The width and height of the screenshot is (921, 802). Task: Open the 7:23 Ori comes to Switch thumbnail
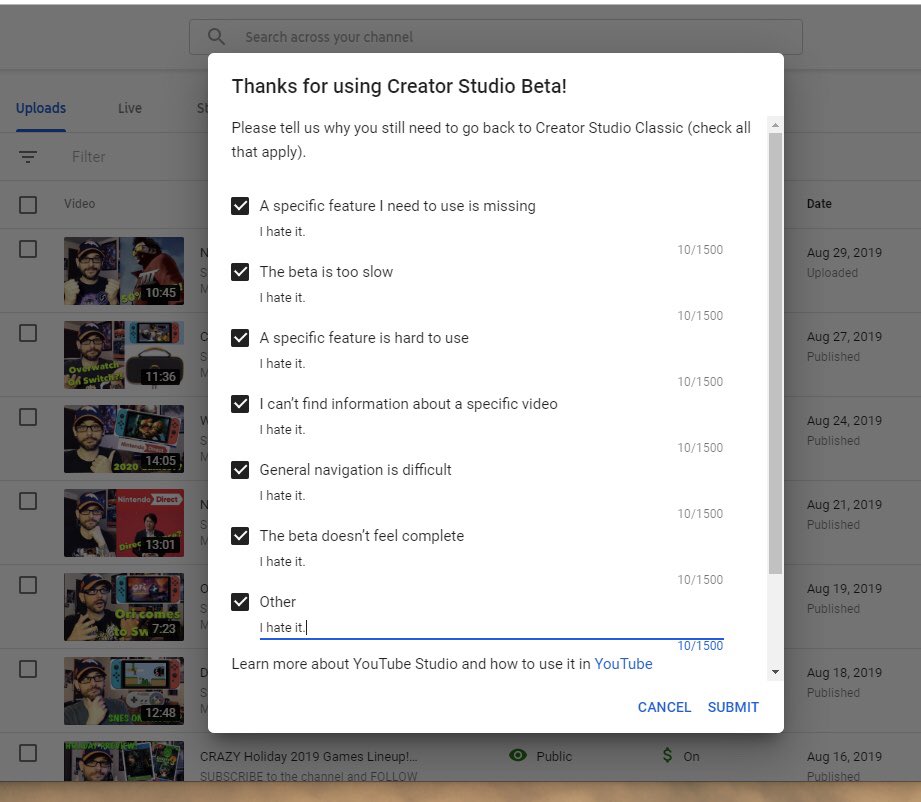pos(124,607)
